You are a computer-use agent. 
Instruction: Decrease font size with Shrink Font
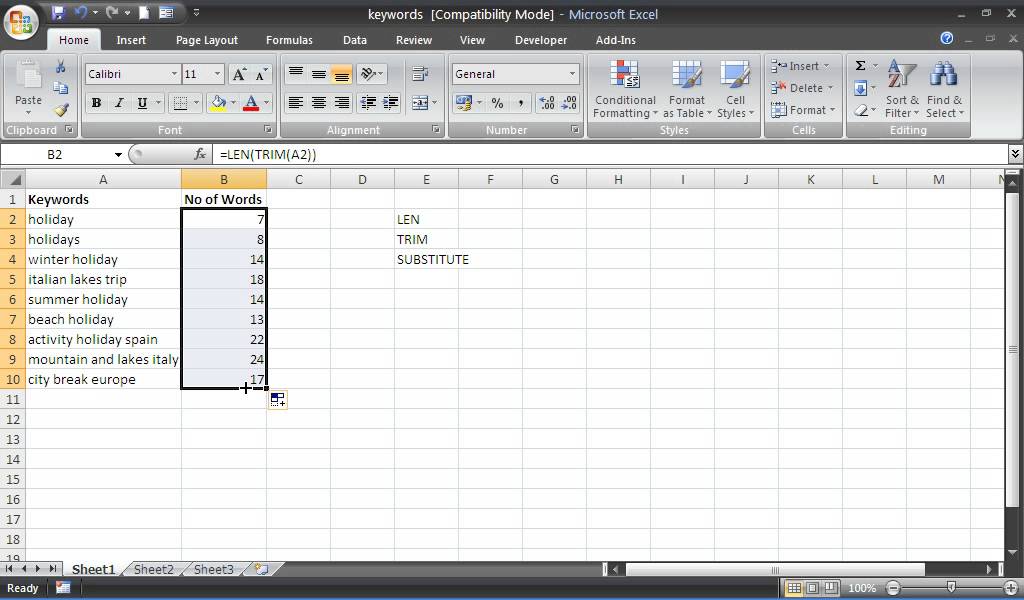261,74
